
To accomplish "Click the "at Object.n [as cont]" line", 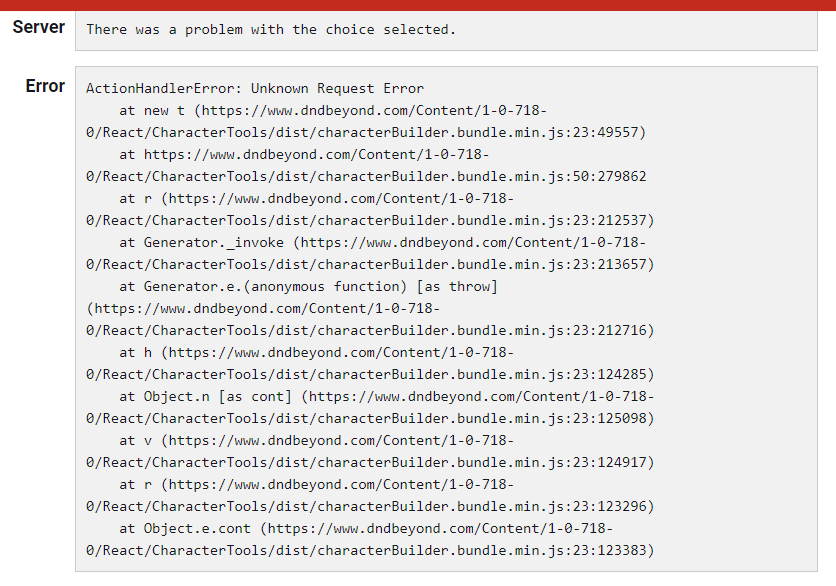I will click(387, 397).
